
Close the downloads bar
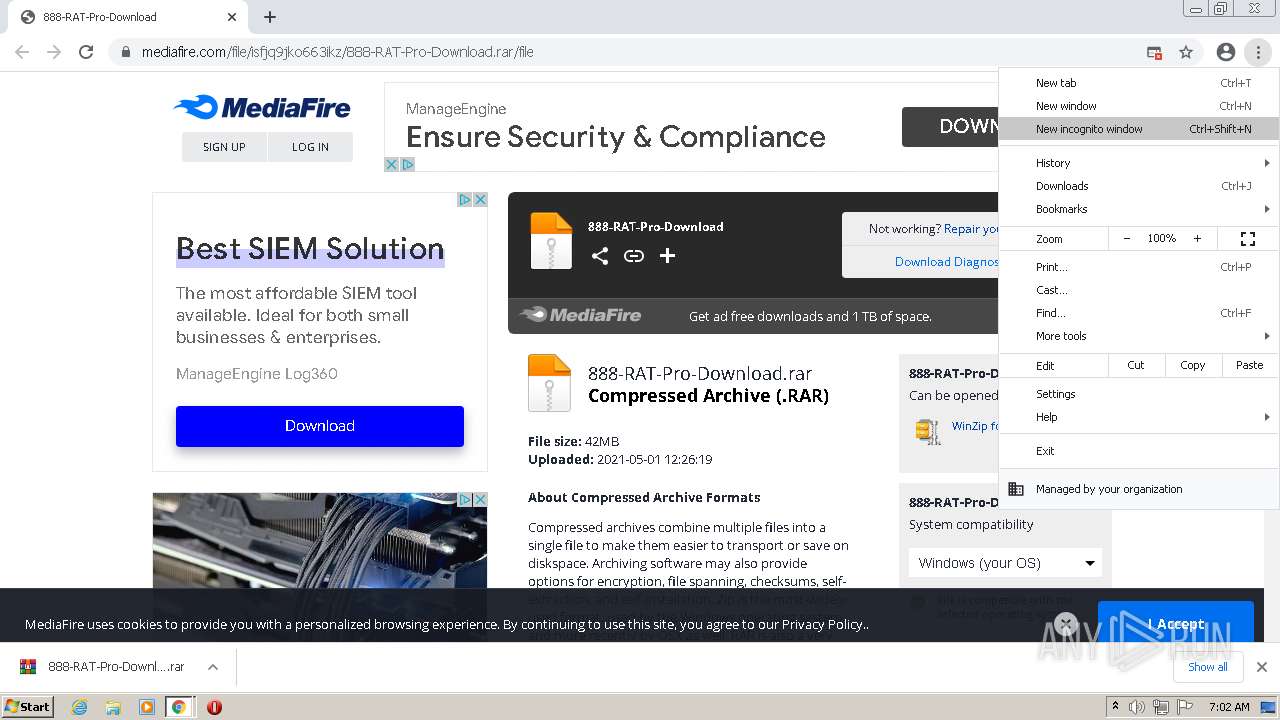click(x=1262, y=667)
